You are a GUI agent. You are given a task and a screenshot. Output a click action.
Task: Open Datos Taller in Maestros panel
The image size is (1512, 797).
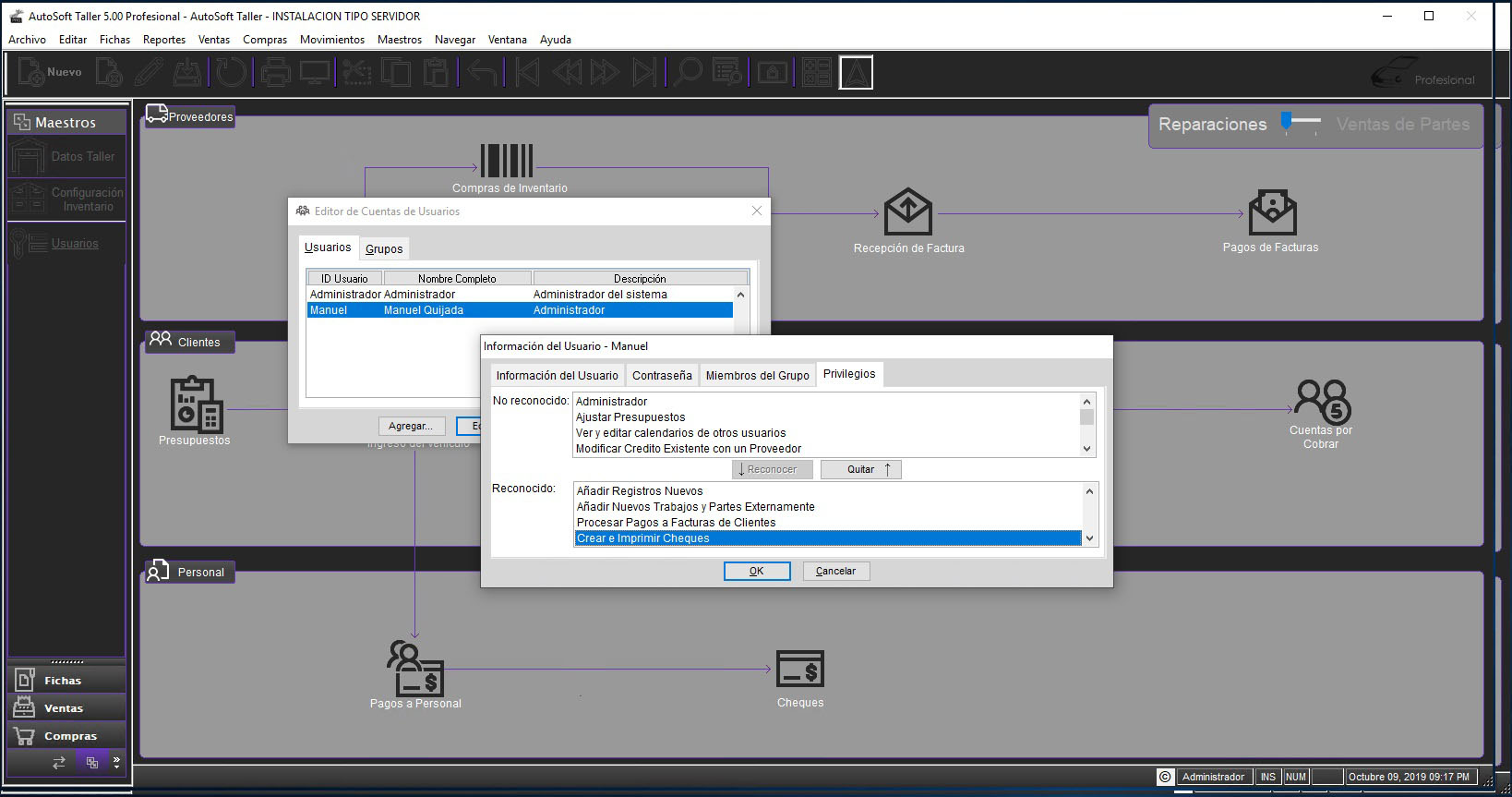(x=66, y=157)
